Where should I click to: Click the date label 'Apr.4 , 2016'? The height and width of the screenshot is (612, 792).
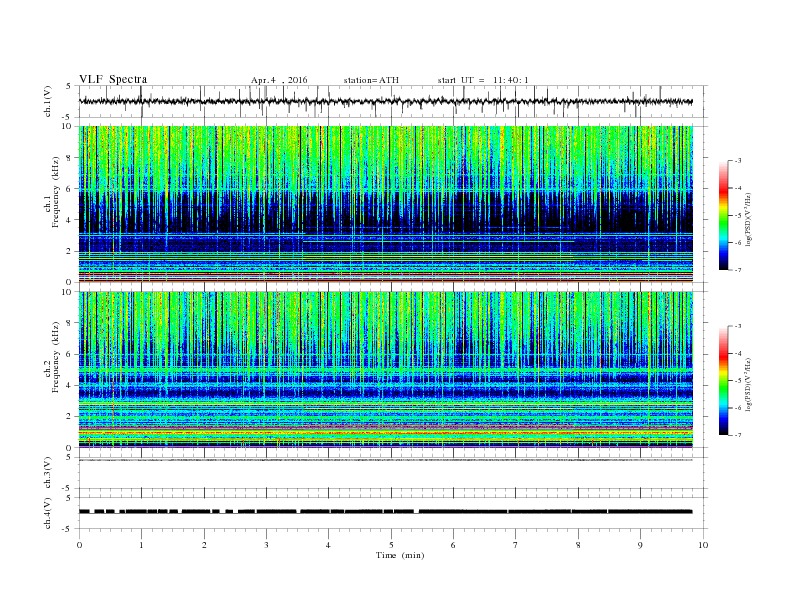click(x=279, y=80)
